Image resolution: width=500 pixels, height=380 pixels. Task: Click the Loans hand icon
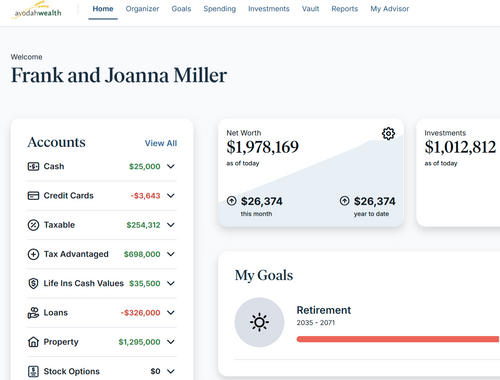pos(33,313)
